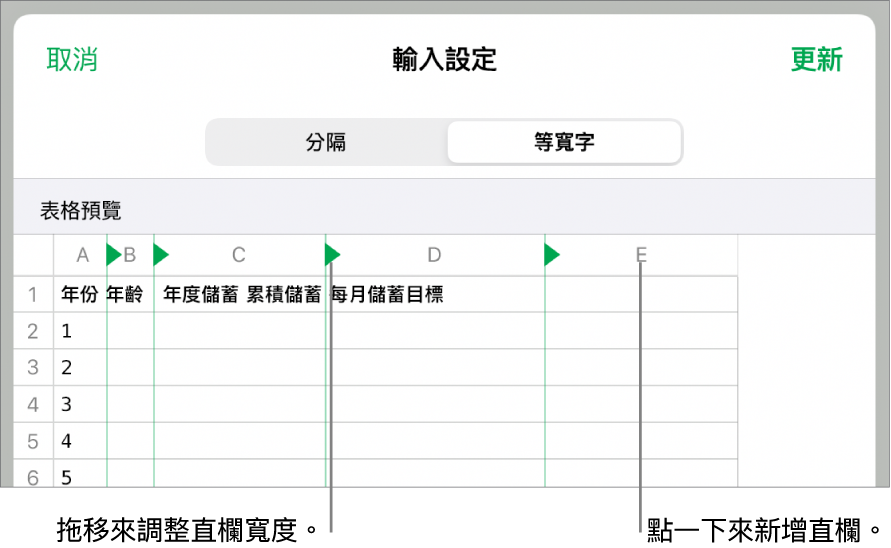Image resolution: width=891 pixels, height=548 pixels.
Task: Select row header 2
Action: coord(33,331)
